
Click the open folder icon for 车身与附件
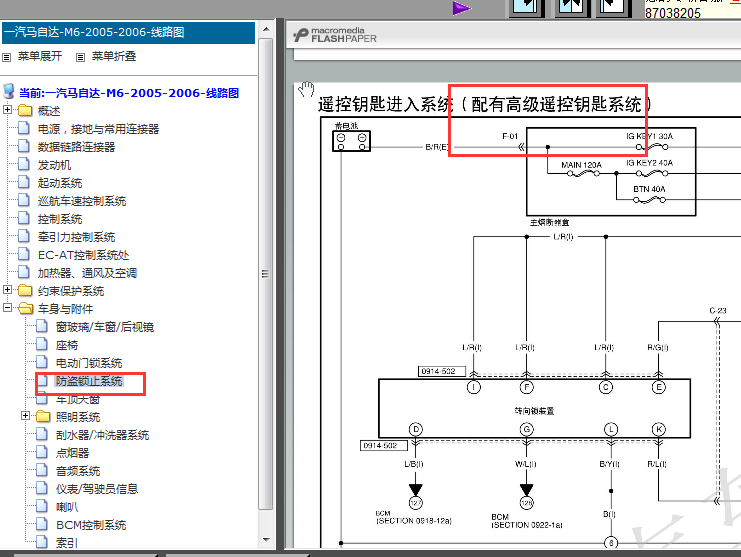coord(26,308)
